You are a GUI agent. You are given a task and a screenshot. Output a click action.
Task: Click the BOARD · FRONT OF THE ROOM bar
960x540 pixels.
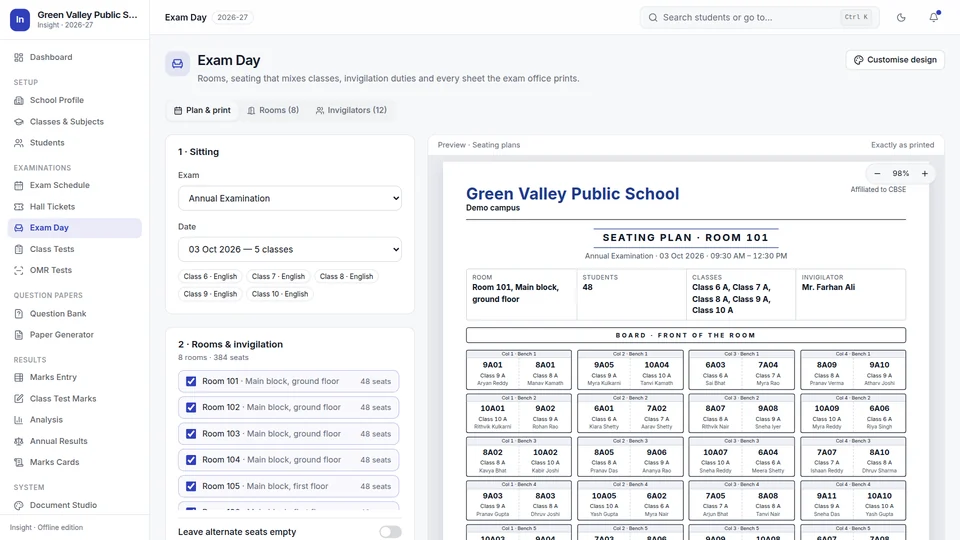click(x=686, y=336)
